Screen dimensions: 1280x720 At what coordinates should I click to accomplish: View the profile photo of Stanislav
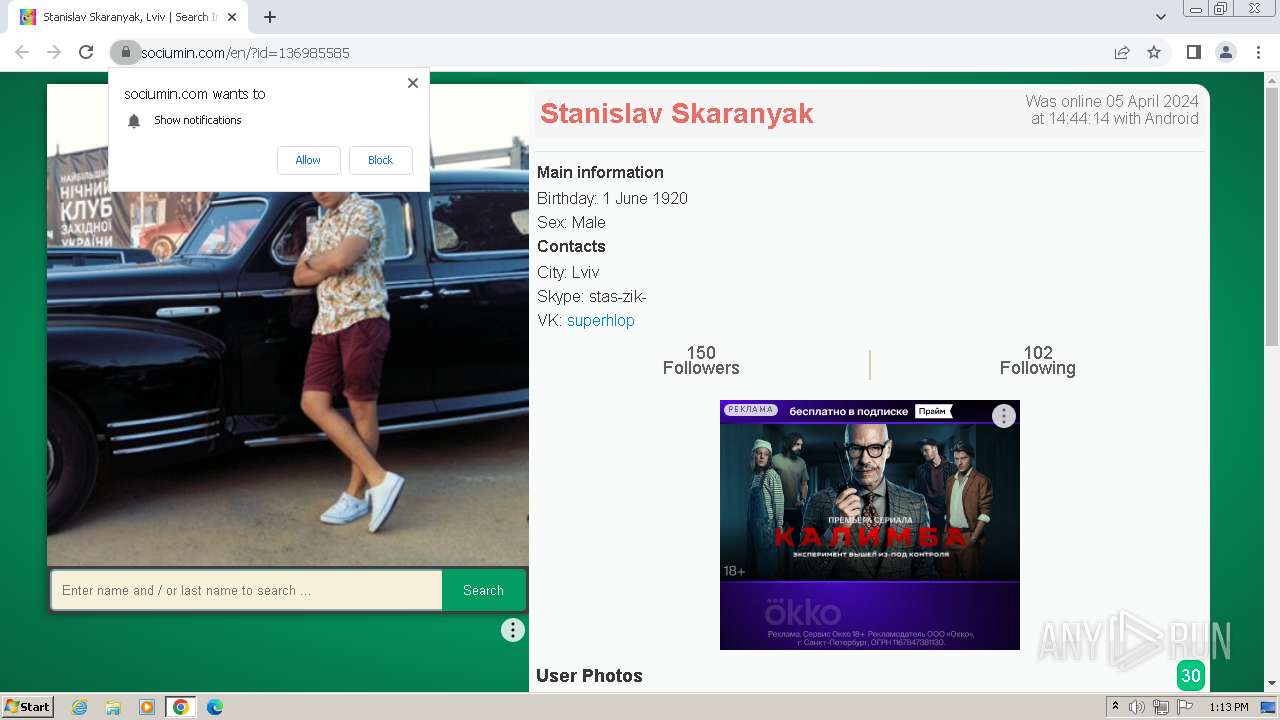pyautogui.click(x=288, y=325)
